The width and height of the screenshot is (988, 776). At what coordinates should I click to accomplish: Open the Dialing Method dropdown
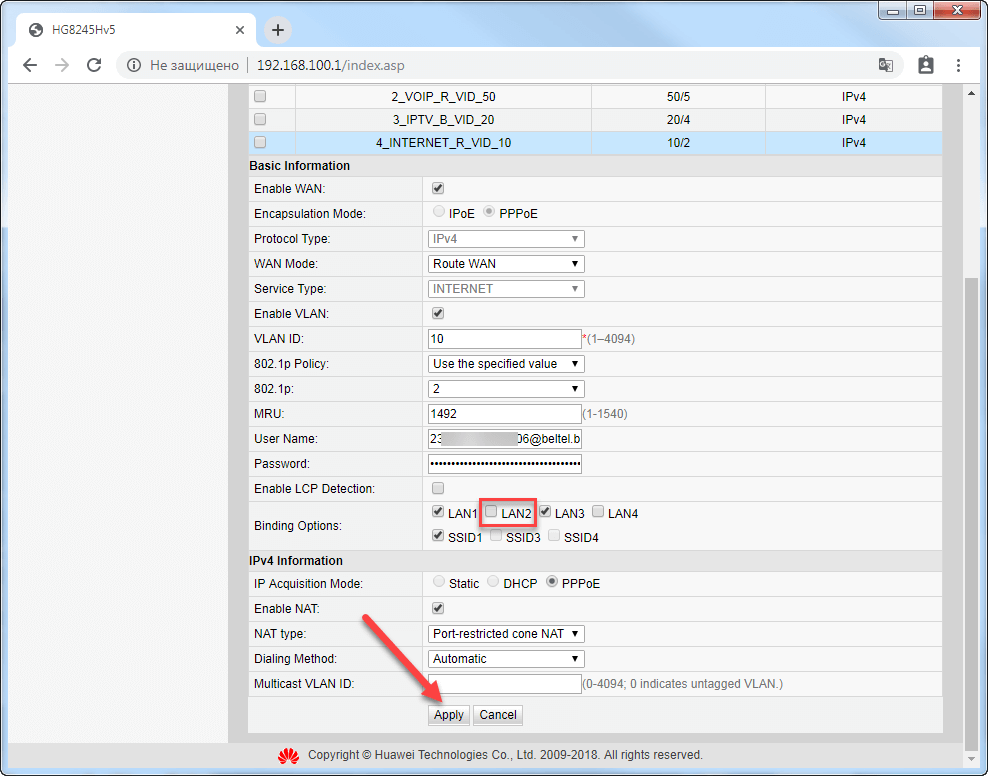click(x=505, y=659)
